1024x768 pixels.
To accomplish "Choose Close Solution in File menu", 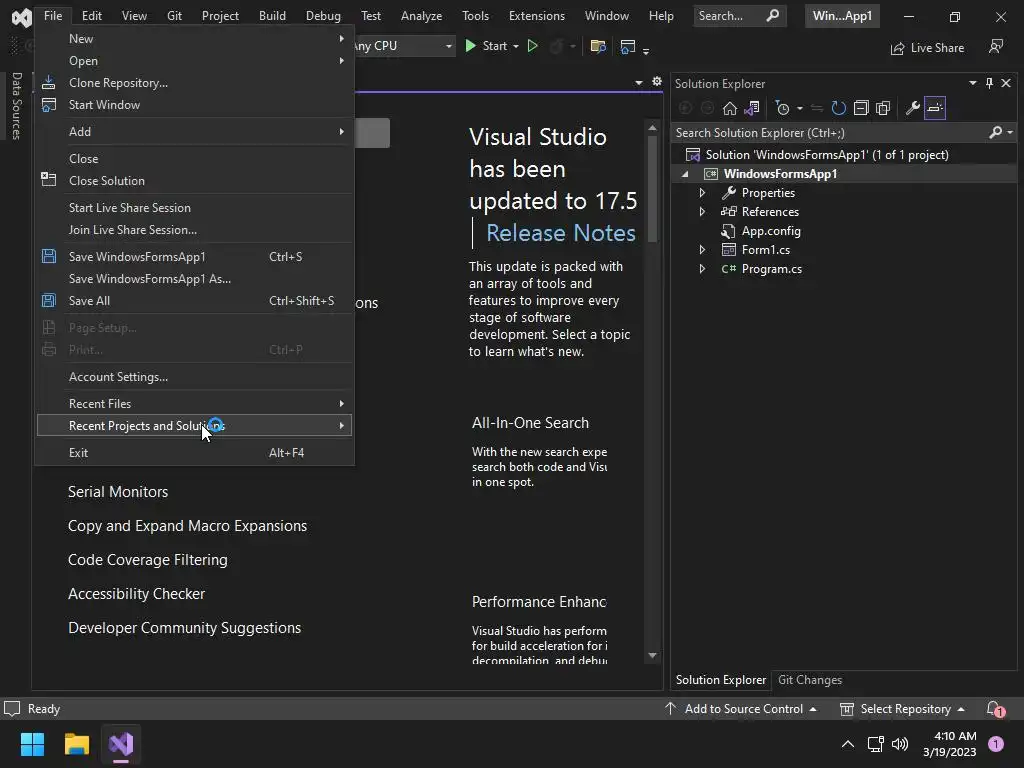I will pos(195,181).
